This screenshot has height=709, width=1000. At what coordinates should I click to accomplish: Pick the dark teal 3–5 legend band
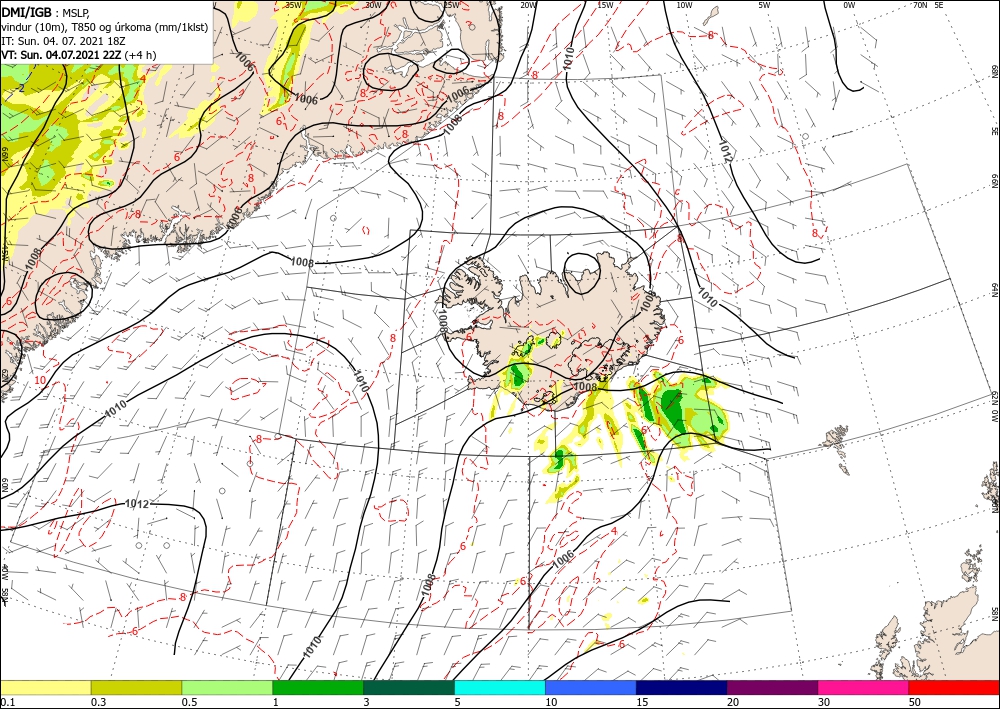coord(409,687)
